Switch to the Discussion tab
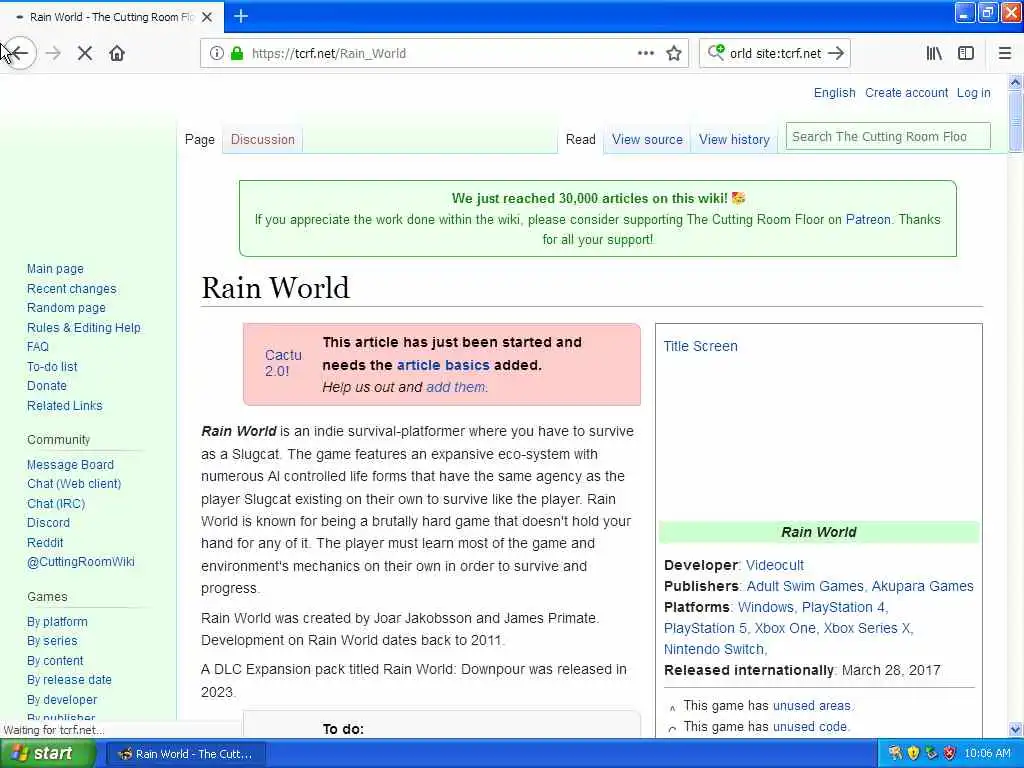Viewport: 1024px width, 768px height. (x=263, y=139)
